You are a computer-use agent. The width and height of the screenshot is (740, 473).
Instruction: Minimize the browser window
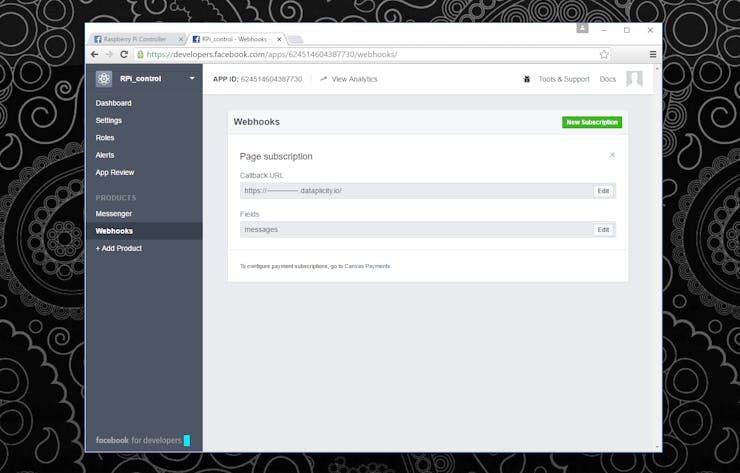pyautogui.click(x=604, y=30)
